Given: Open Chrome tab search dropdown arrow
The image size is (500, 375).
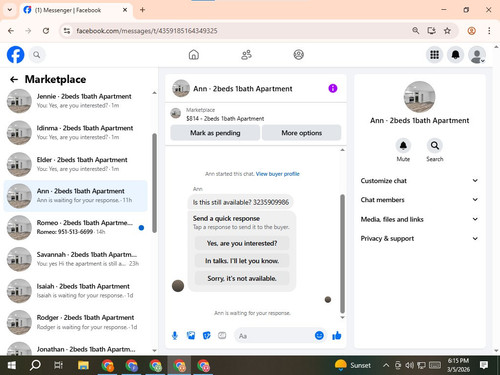Looking at the screenshot, I should [x=10, y=10].
